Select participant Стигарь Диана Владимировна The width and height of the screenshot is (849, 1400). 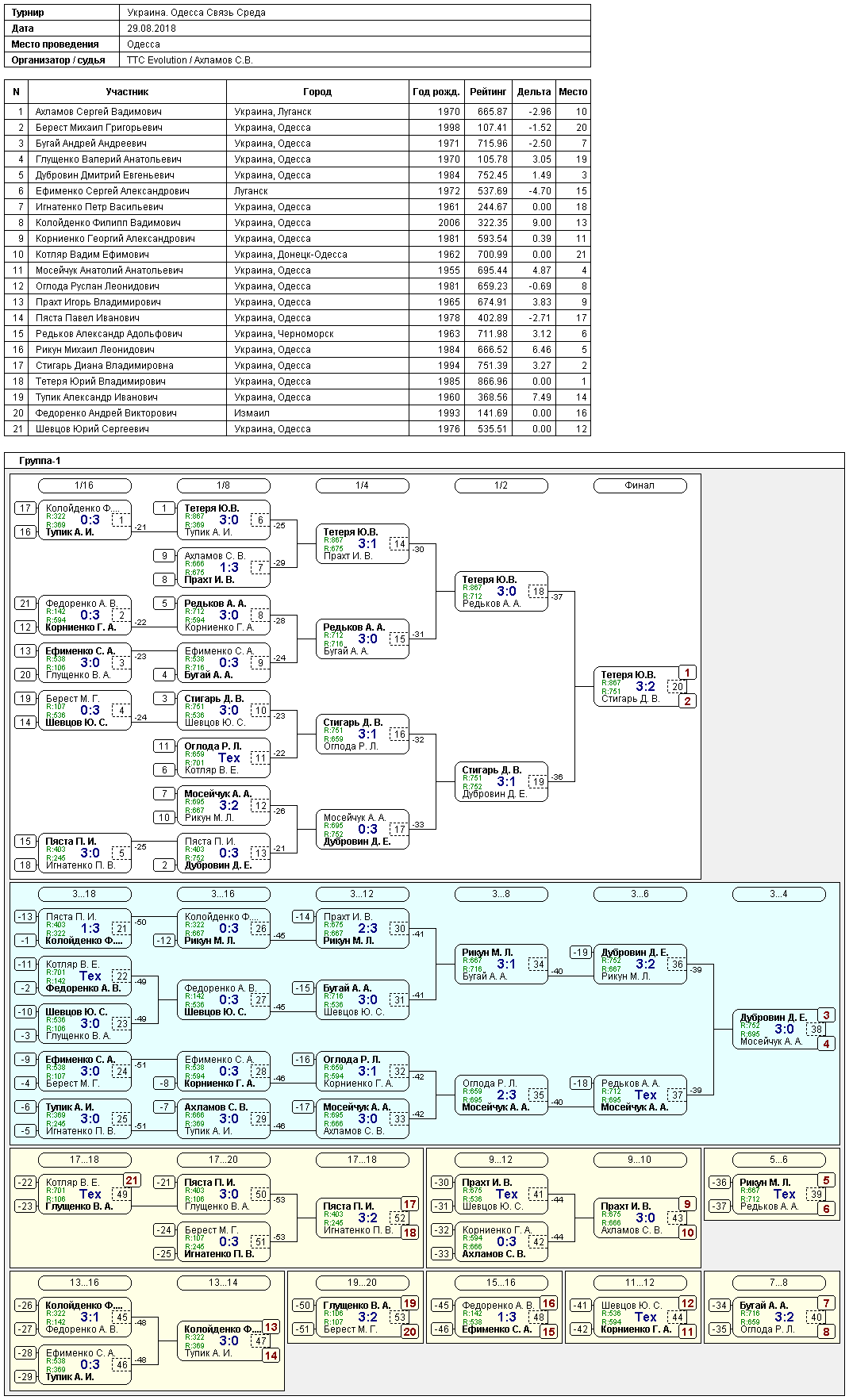click(x=105, y=366)
